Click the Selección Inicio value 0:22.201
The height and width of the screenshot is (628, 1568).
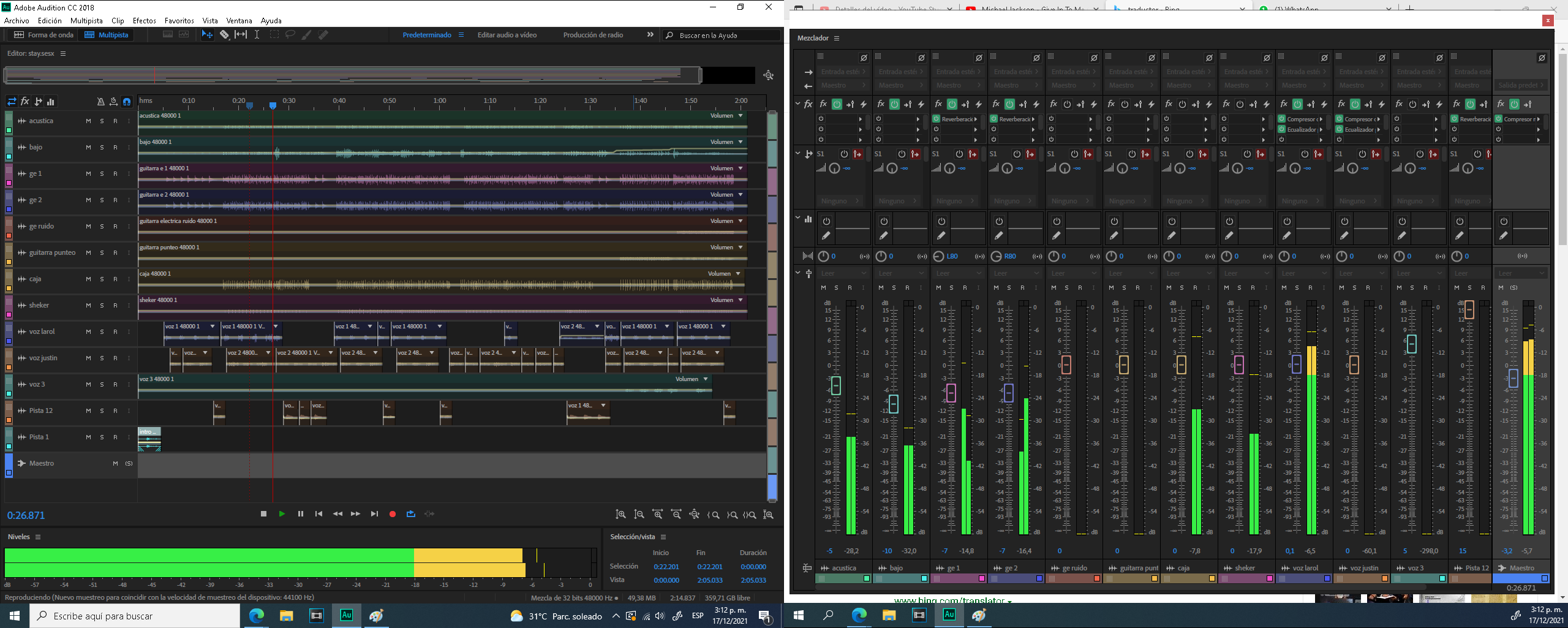point(666,567)
